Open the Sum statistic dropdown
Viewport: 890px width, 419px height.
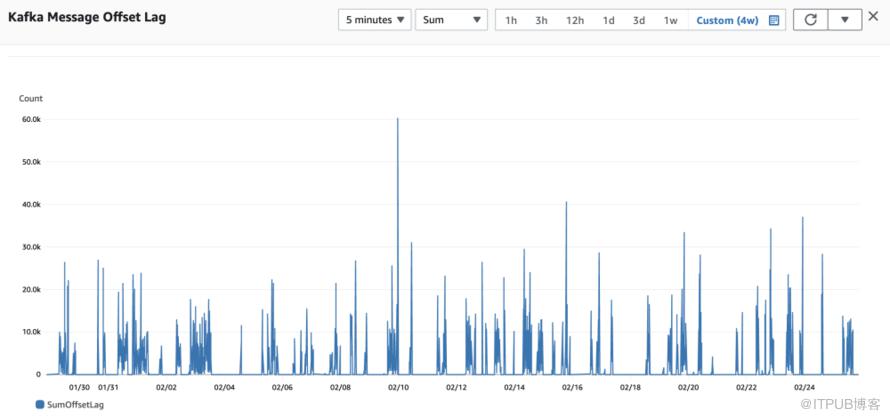click(x=451, y=20)
